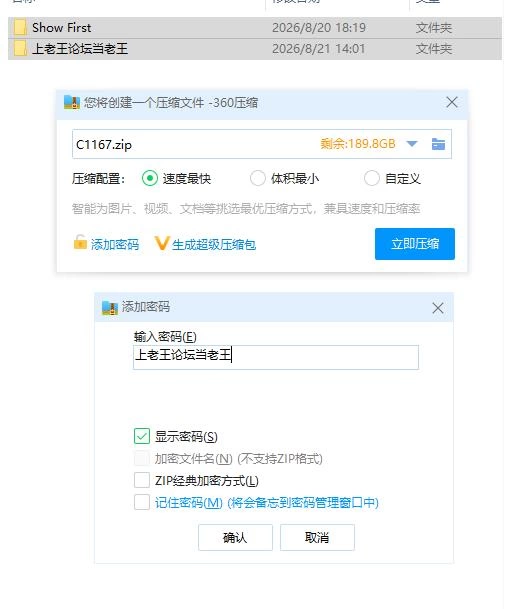
Task: Click the 立即压缩 button
Action: pos(415,244)
